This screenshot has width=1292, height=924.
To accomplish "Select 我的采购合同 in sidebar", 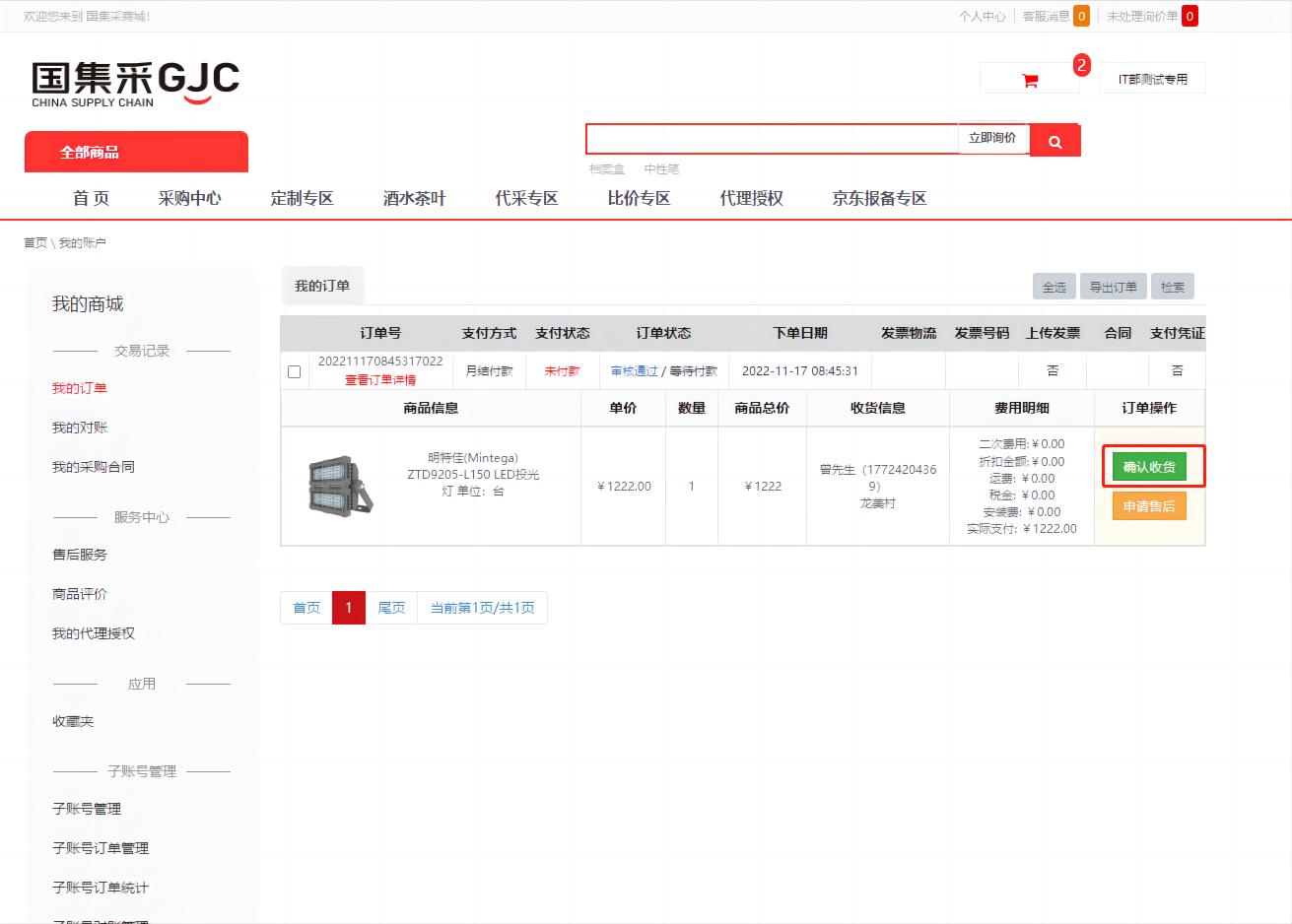I will pyautogui.click(x=94, y=467).
